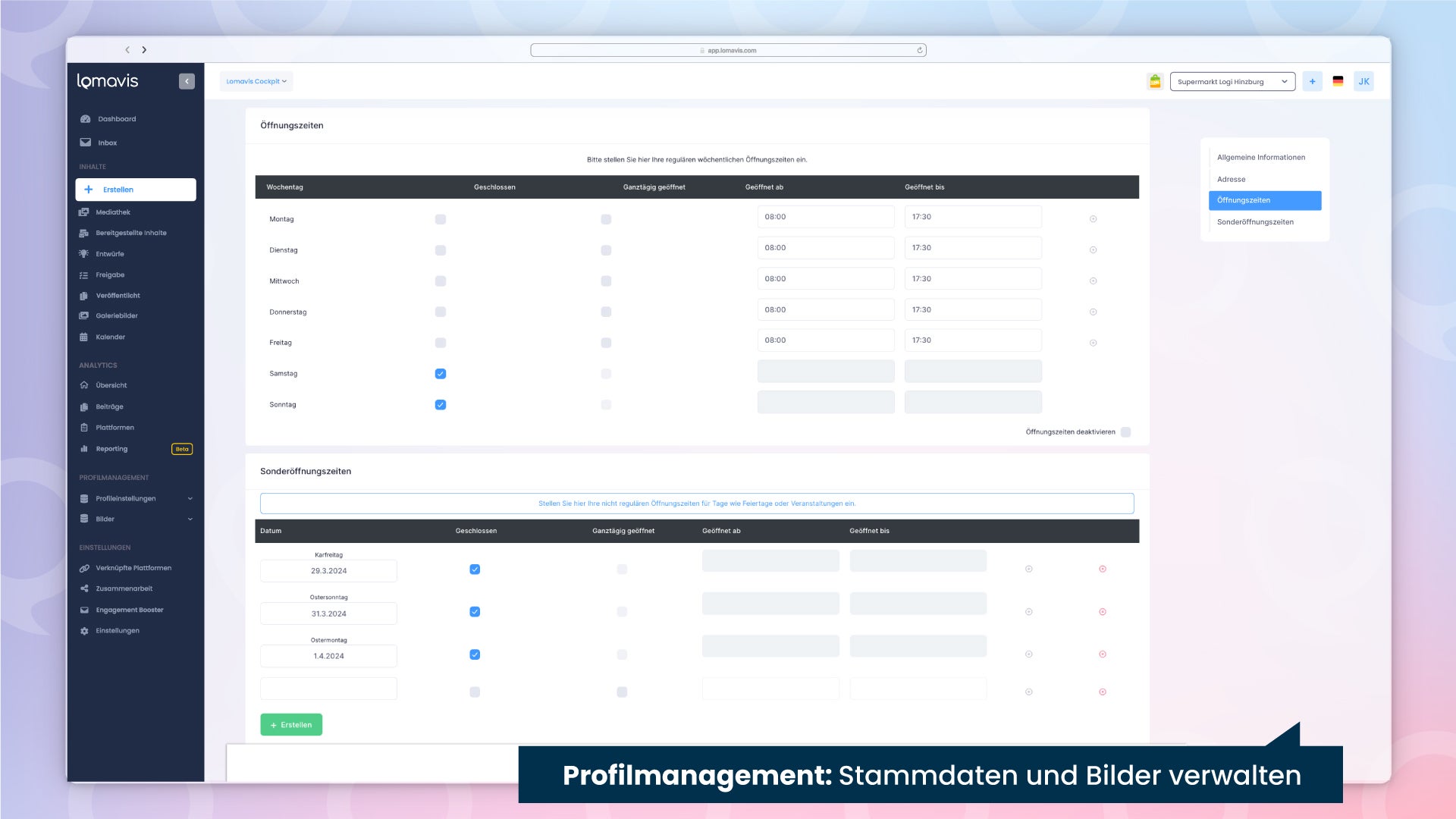
Task: Delete the Karfreitag special hours row
Action: pos(1103,569)
